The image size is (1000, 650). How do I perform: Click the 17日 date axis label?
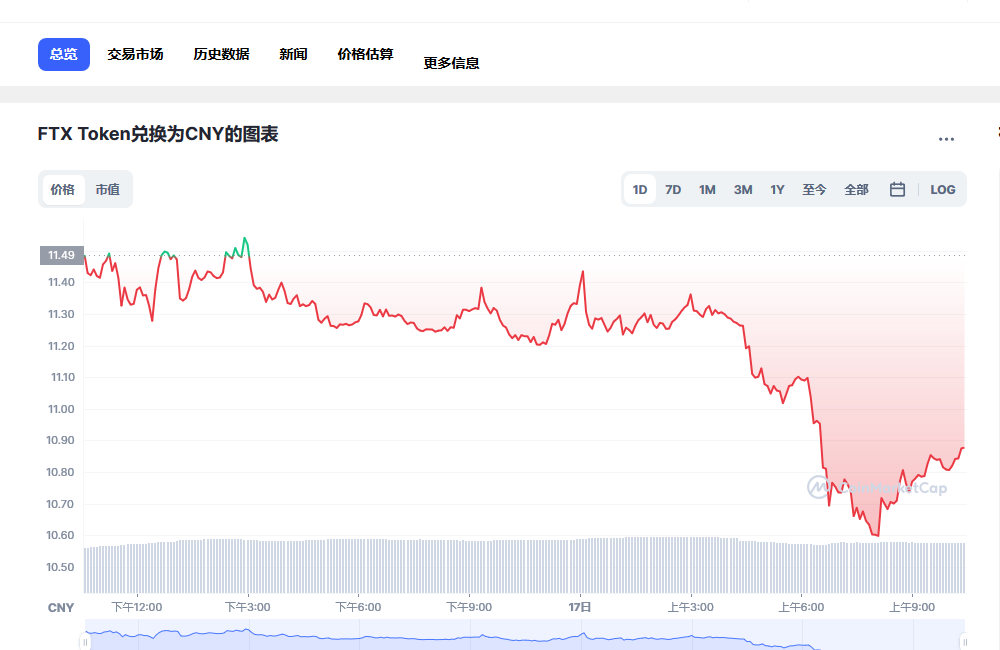[x=580, y=607]
